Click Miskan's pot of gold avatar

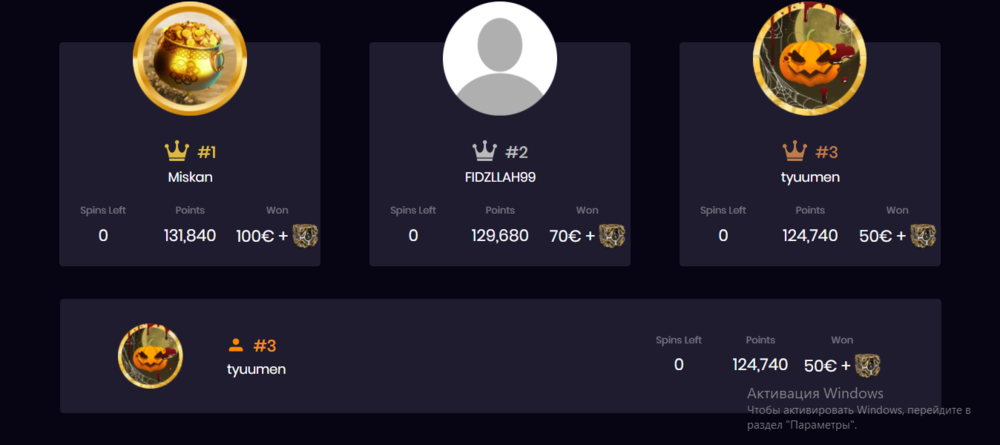190,58
